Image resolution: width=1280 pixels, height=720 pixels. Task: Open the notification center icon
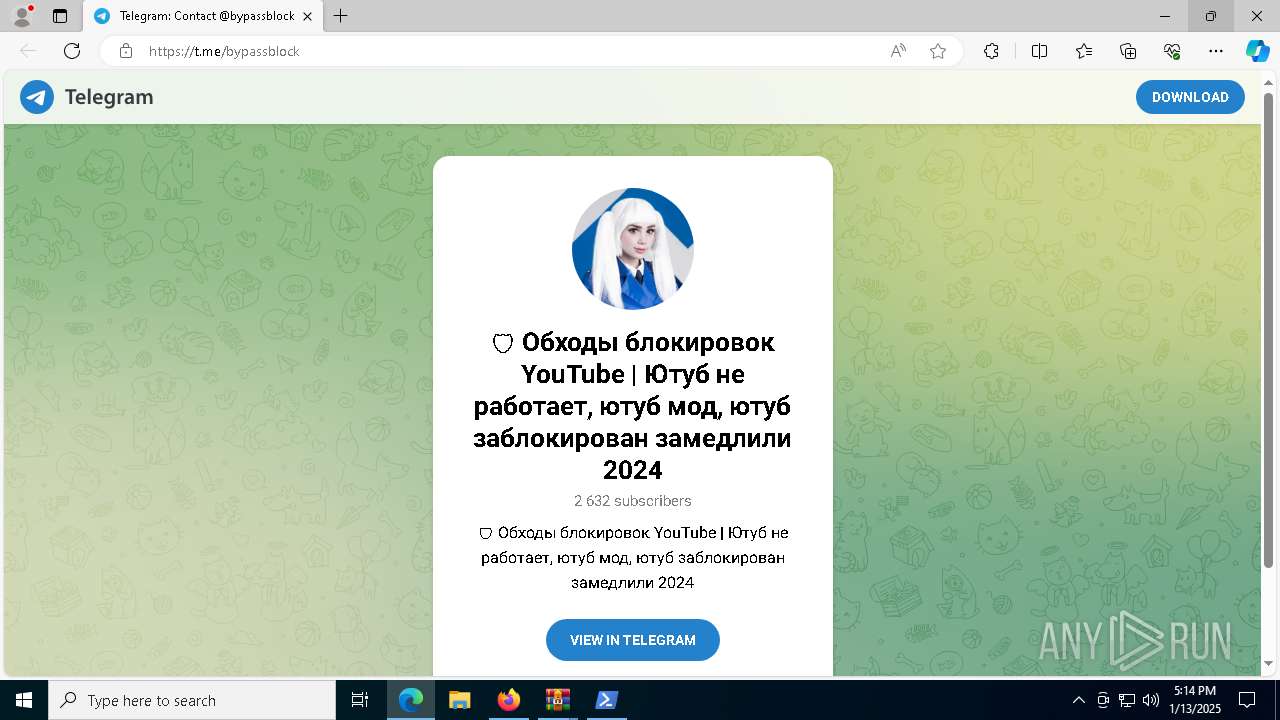coord(1247,700)
